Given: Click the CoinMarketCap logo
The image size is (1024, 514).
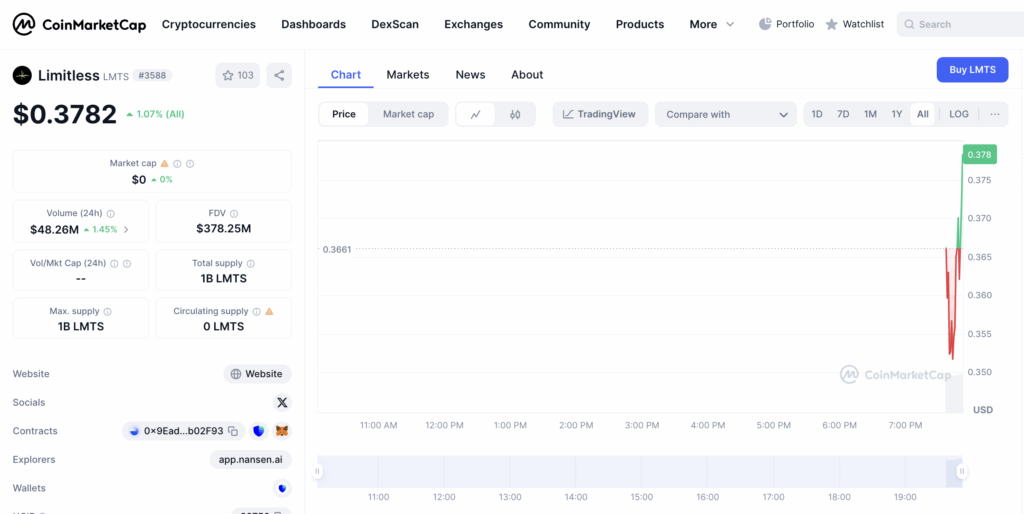Looking at the screenshot, I should 79,24.
